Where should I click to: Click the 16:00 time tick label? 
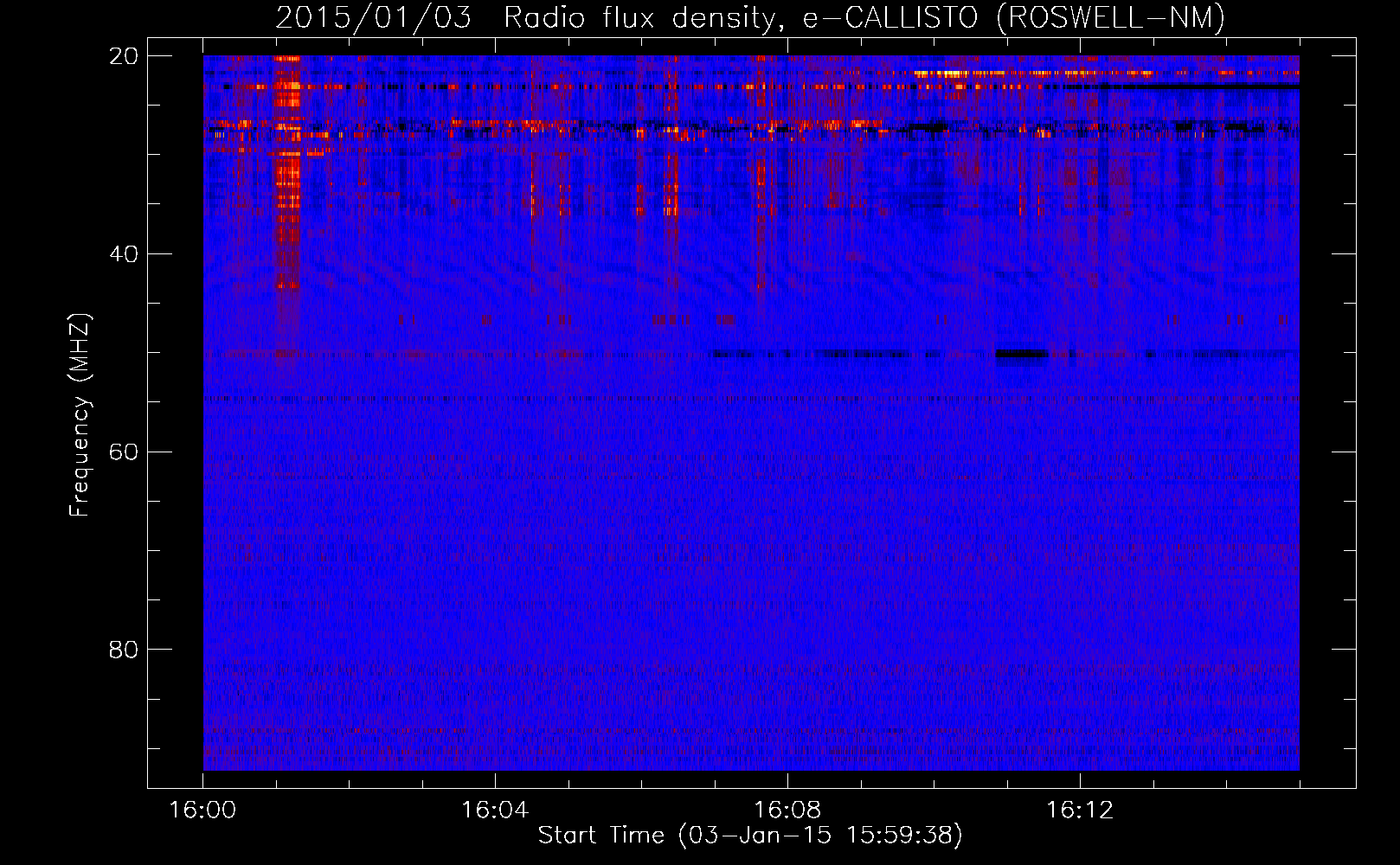click(202, 811)
